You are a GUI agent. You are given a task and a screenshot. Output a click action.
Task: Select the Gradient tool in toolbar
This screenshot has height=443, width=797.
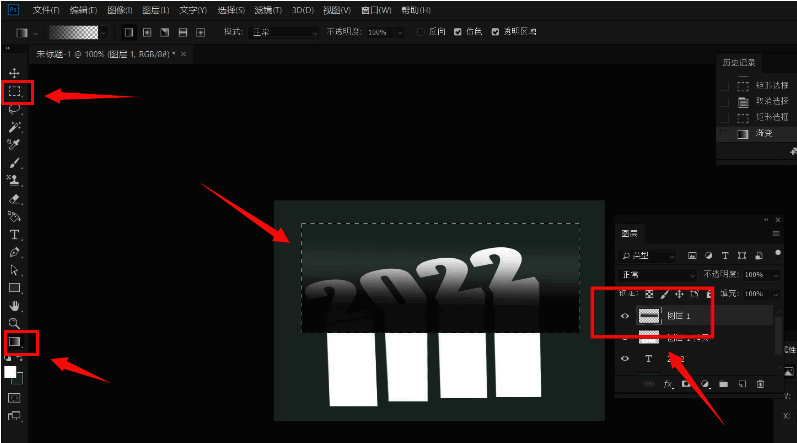pos(14,341)
